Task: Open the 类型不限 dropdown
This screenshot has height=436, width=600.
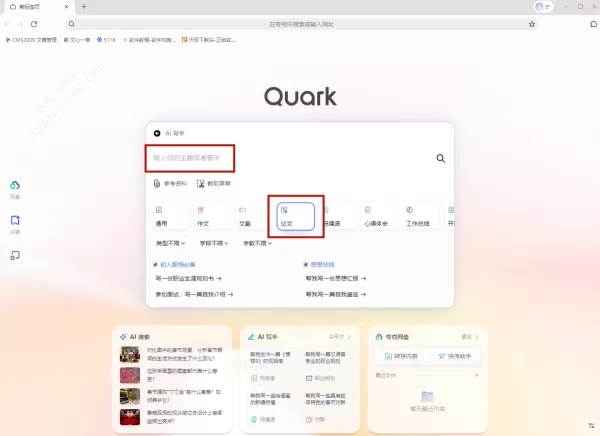Action: tap(170, 243)
